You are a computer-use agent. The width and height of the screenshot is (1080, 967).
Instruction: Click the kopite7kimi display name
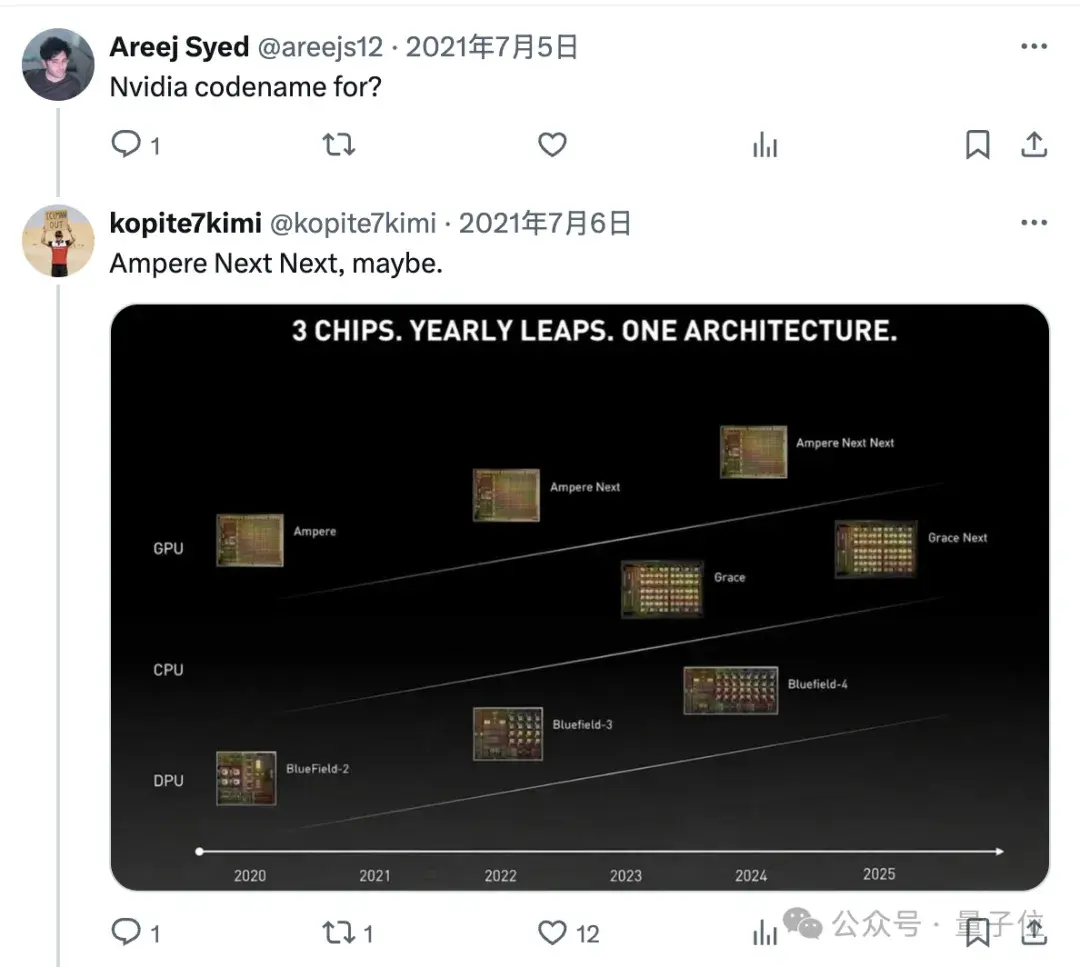[x=185, y=223]
